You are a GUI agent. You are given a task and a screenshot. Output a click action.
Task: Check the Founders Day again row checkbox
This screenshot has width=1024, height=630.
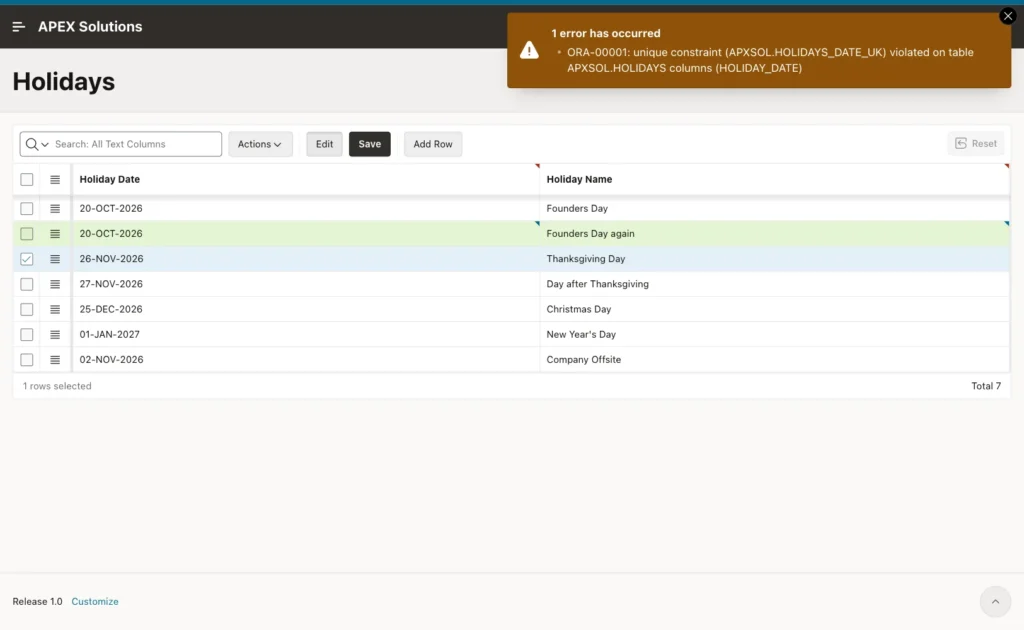[27, 234]
